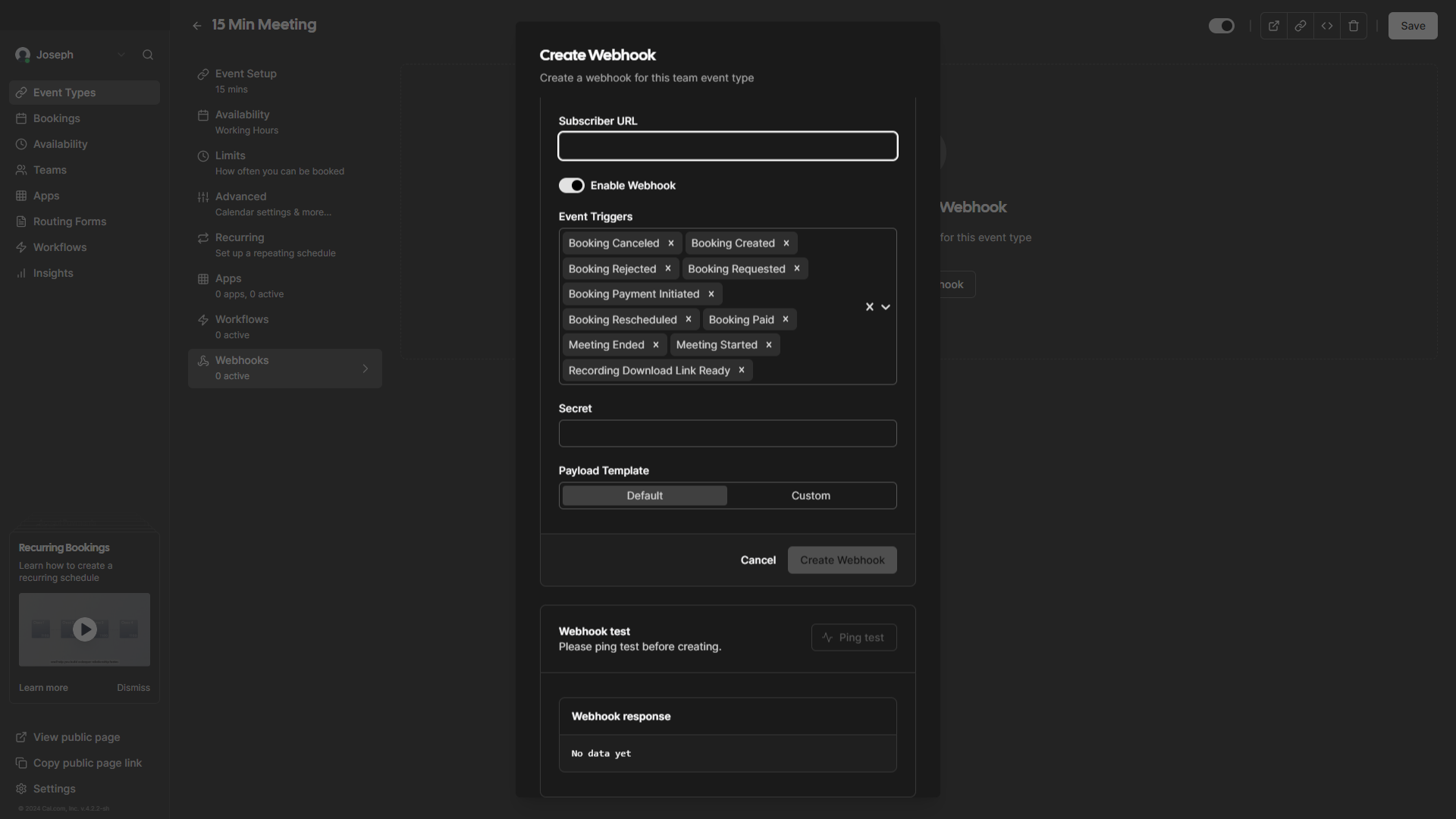Click Learn more on Recurring Bookings card
Screen dimensions: 1456x819
pos(43,688)
